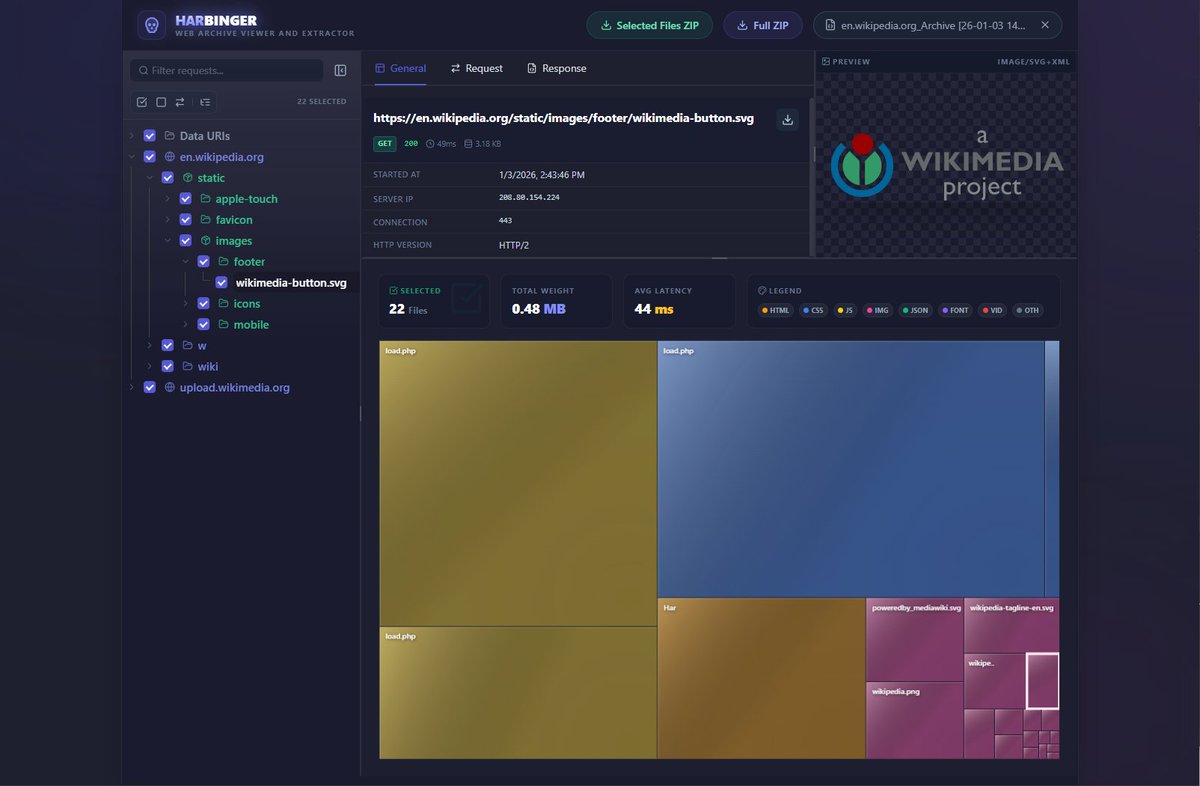The image size is (1200, 786).
Task: Click the CSS legend chip
Action: tap(813, 310)
